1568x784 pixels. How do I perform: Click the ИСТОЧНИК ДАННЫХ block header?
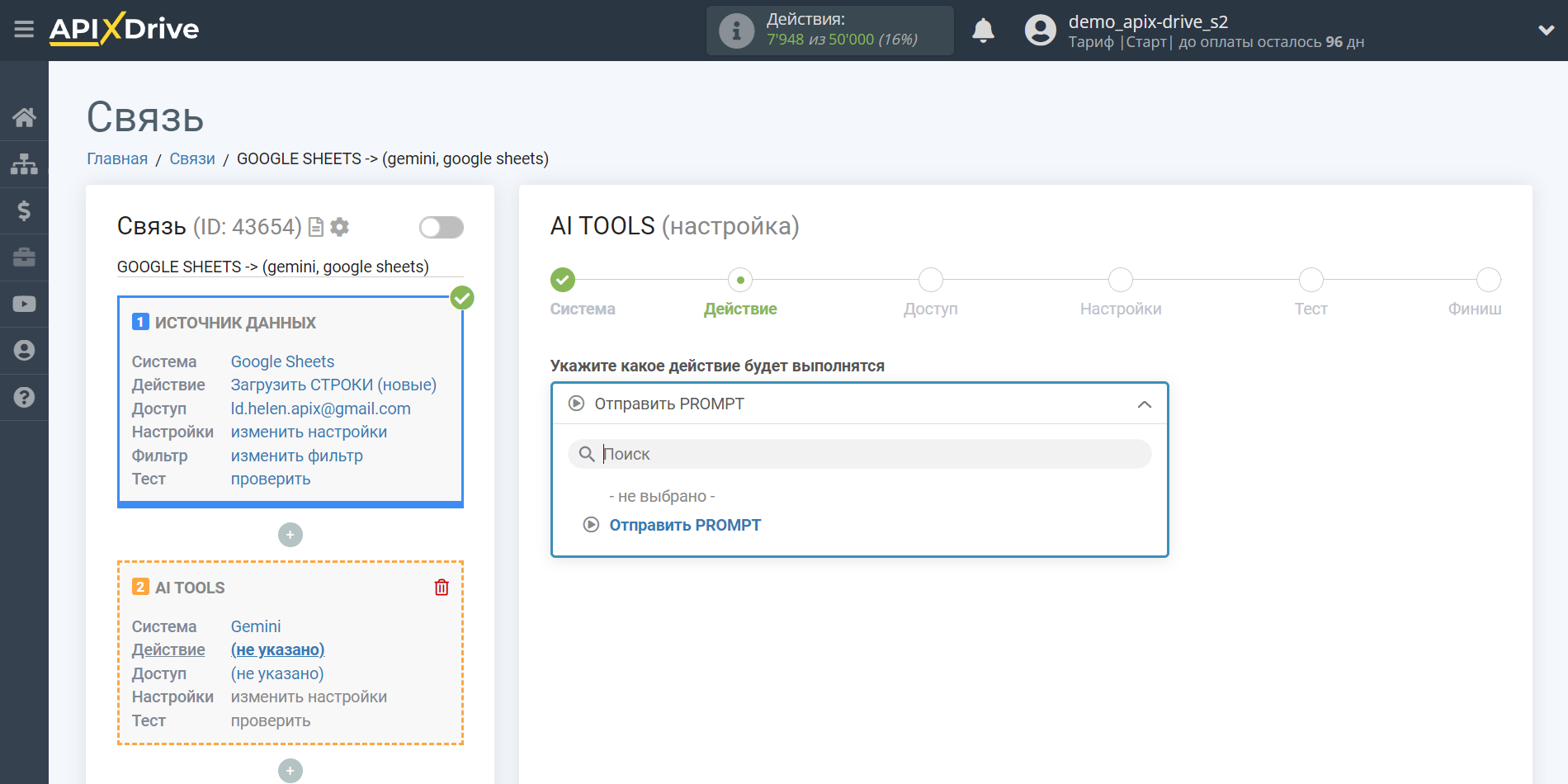click(x=235, y=323)
